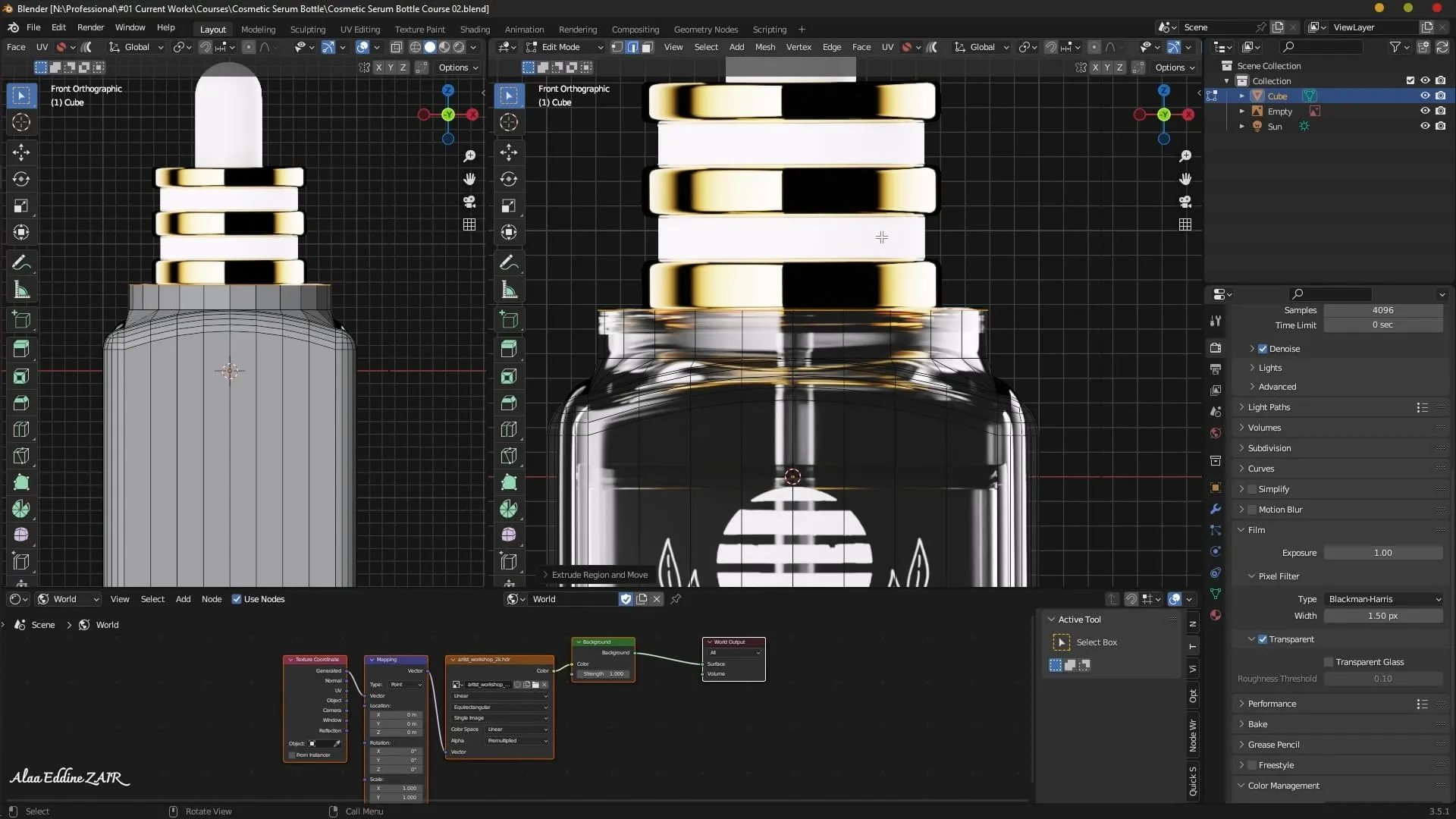Viewport: 1456px width, 819px height.
Task: Open the Edit Mode selector dropdown
Action: coord(565,47)
